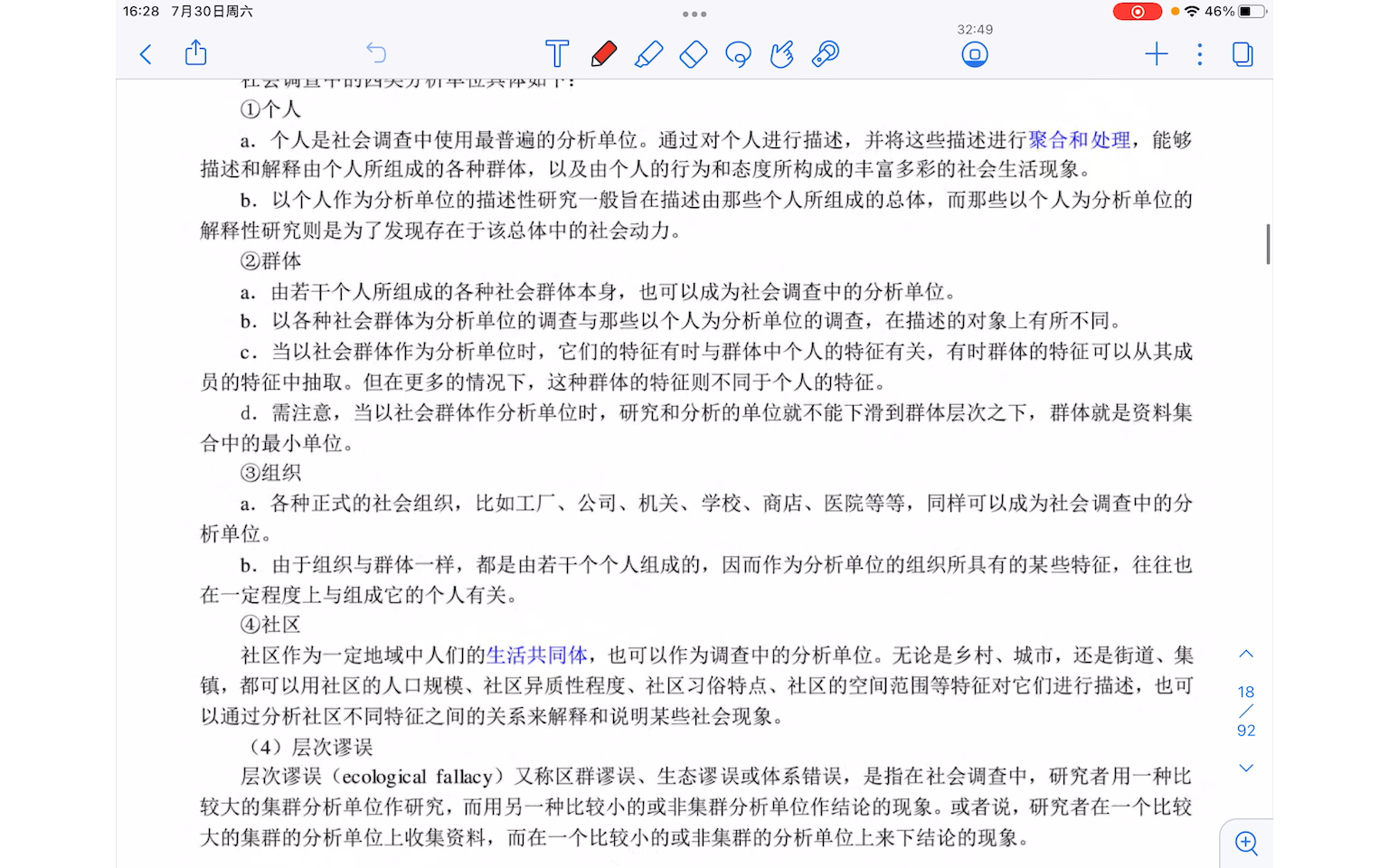Image resolution: width=1389 pixels, height=868 pixels.
Task: Activate the Lasso selection tool
Action: [x=737, y=53]
